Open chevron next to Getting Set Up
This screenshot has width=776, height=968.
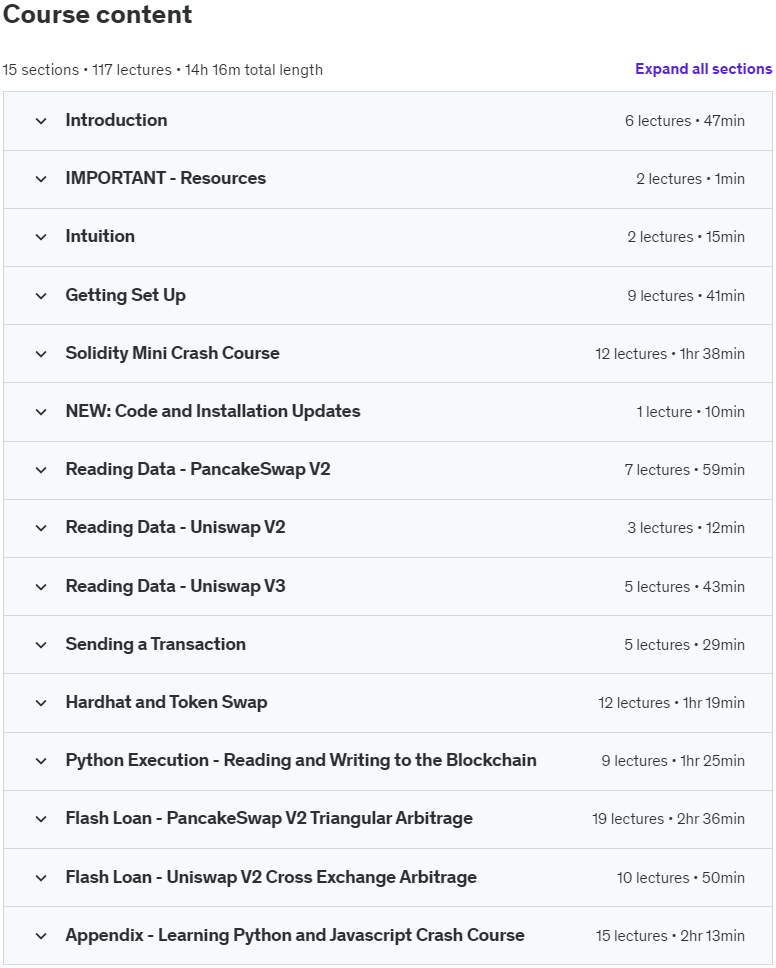click(x=41, y=296)
